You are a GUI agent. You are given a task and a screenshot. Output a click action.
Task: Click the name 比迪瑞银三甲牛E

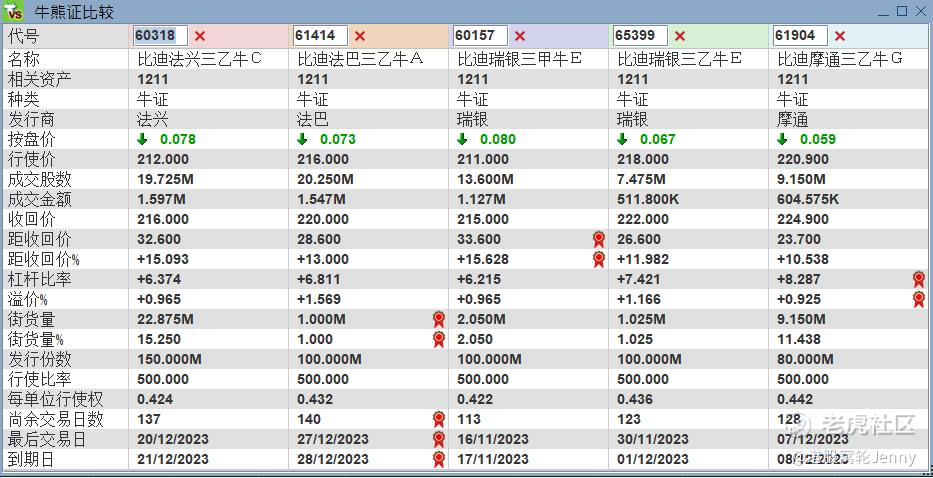[519, 60]
